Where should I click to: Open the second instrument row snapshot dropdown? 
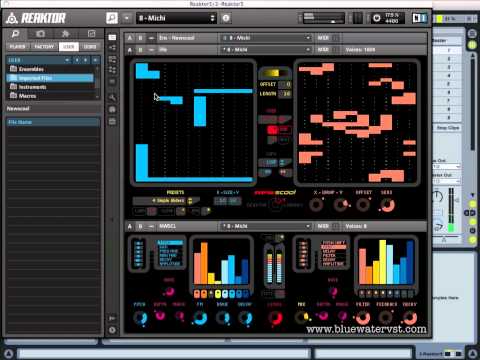(x=266, y=50)
